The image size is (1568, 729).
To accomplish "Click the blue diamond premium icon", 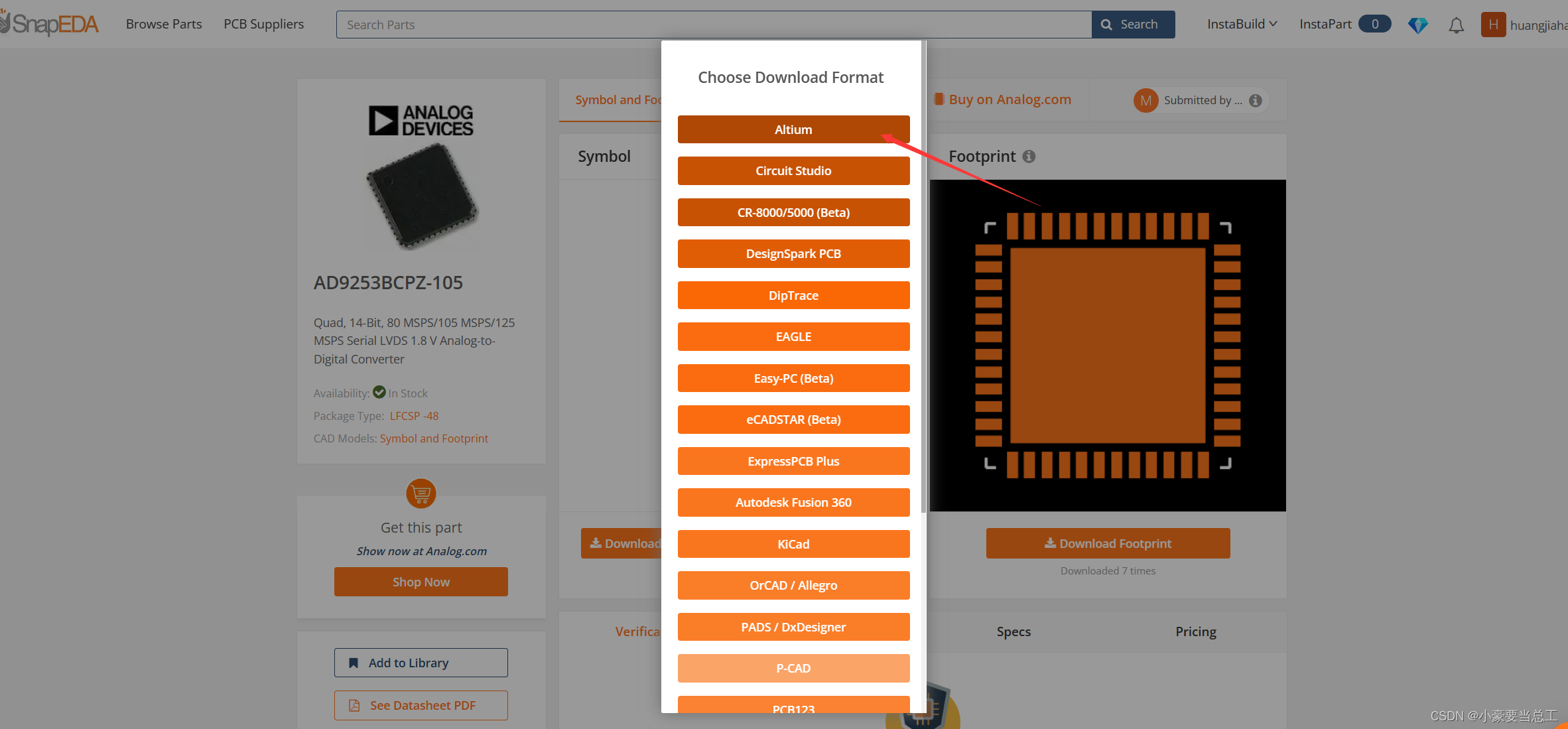I will click(1417, 25).
